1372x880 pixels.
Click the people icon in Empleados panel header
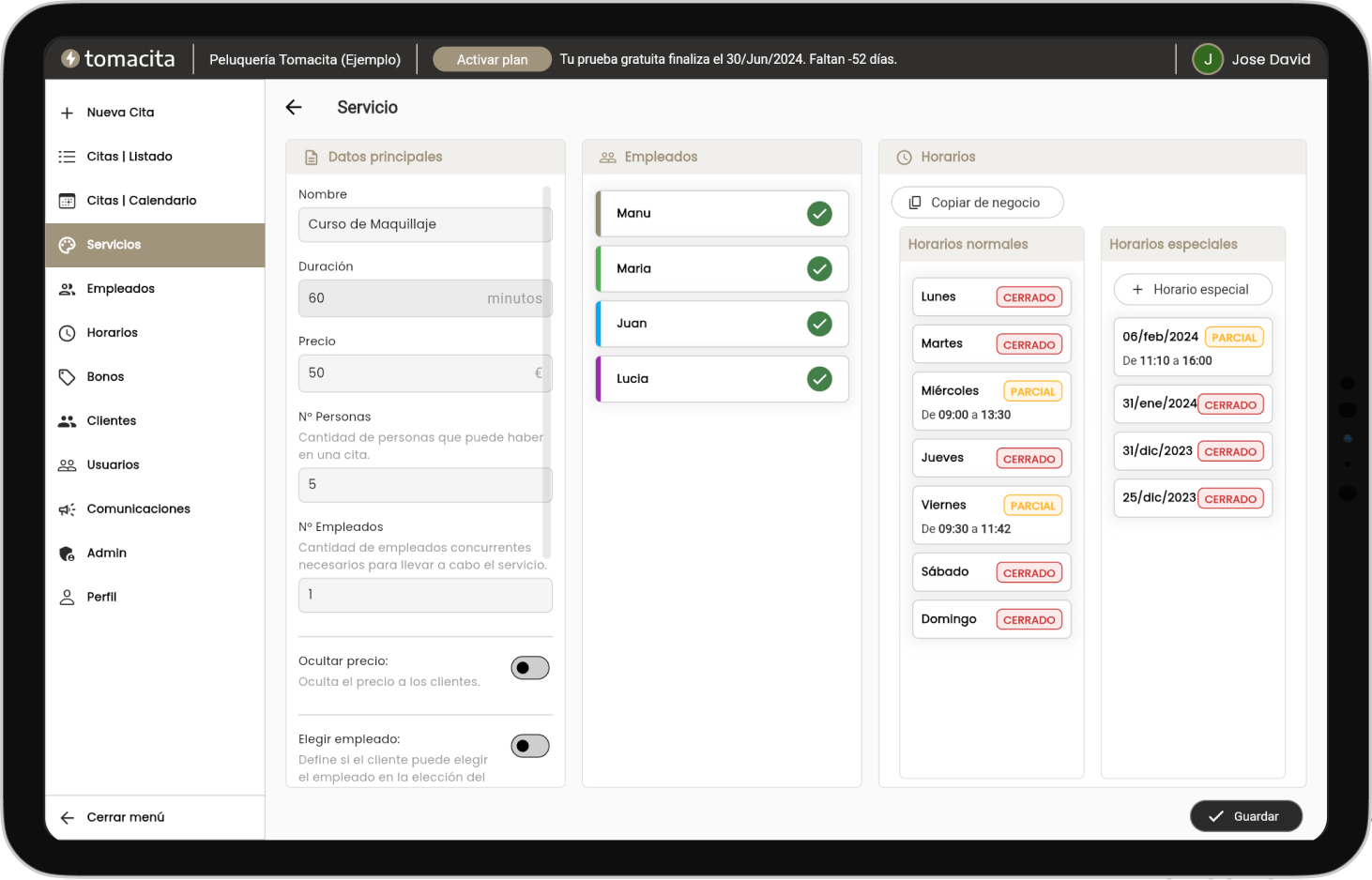(x=608, y=158)
